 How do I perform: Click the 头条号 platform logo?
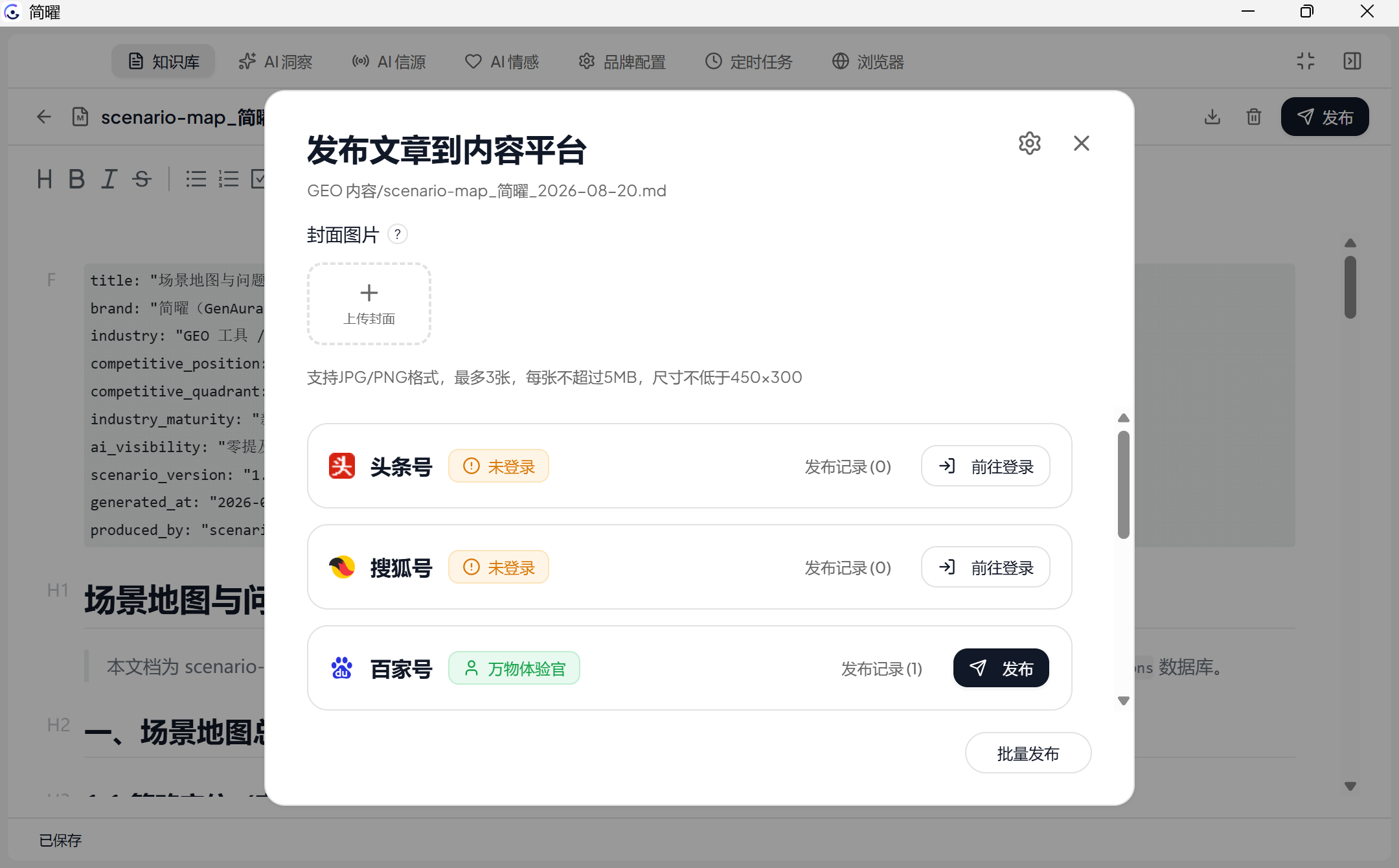click(342, 466)
